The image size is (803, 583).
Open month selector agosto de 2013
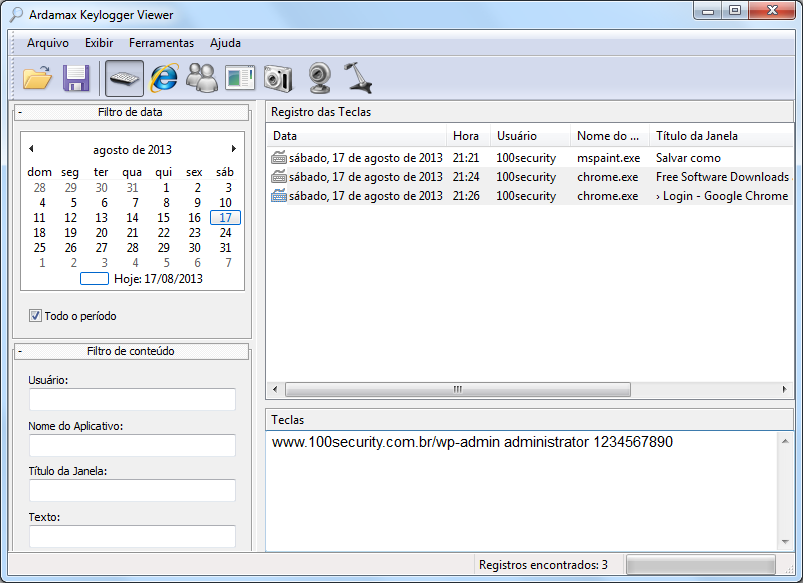point(132,150)
